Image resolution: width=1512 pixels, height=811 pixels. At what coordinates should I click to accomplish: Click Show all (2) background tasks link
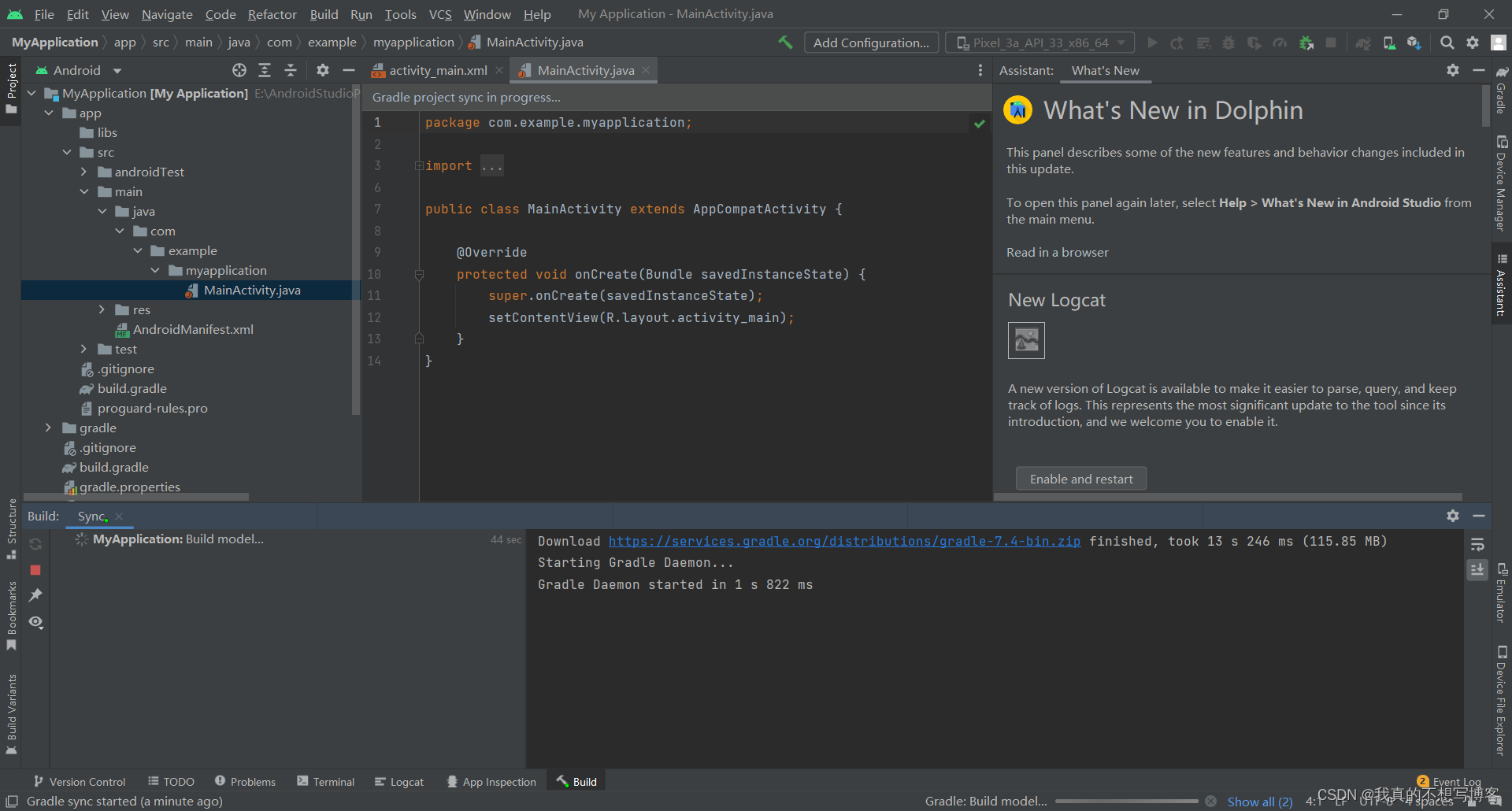[x=1259, y=802]
